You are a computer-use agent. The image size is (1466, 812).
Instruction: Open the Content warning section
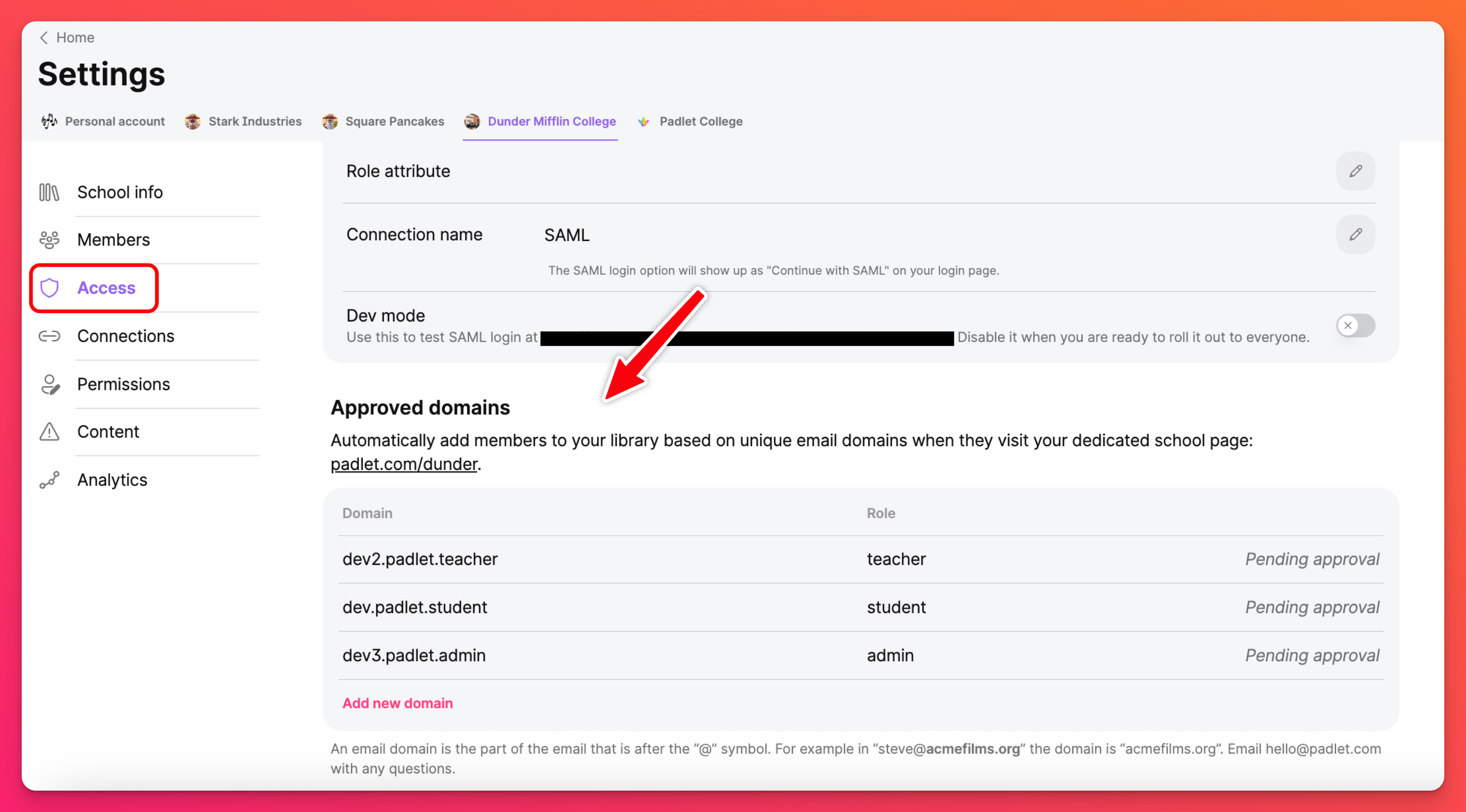tap(107, 432)
